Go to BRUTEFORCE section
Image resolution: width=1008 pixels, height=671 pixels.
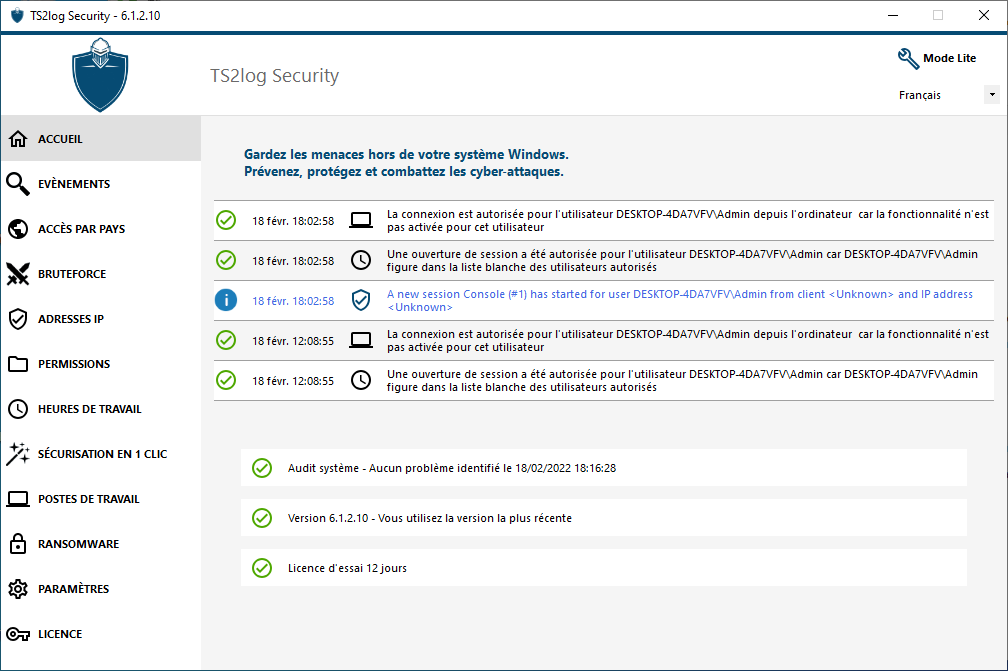[101, 274]
